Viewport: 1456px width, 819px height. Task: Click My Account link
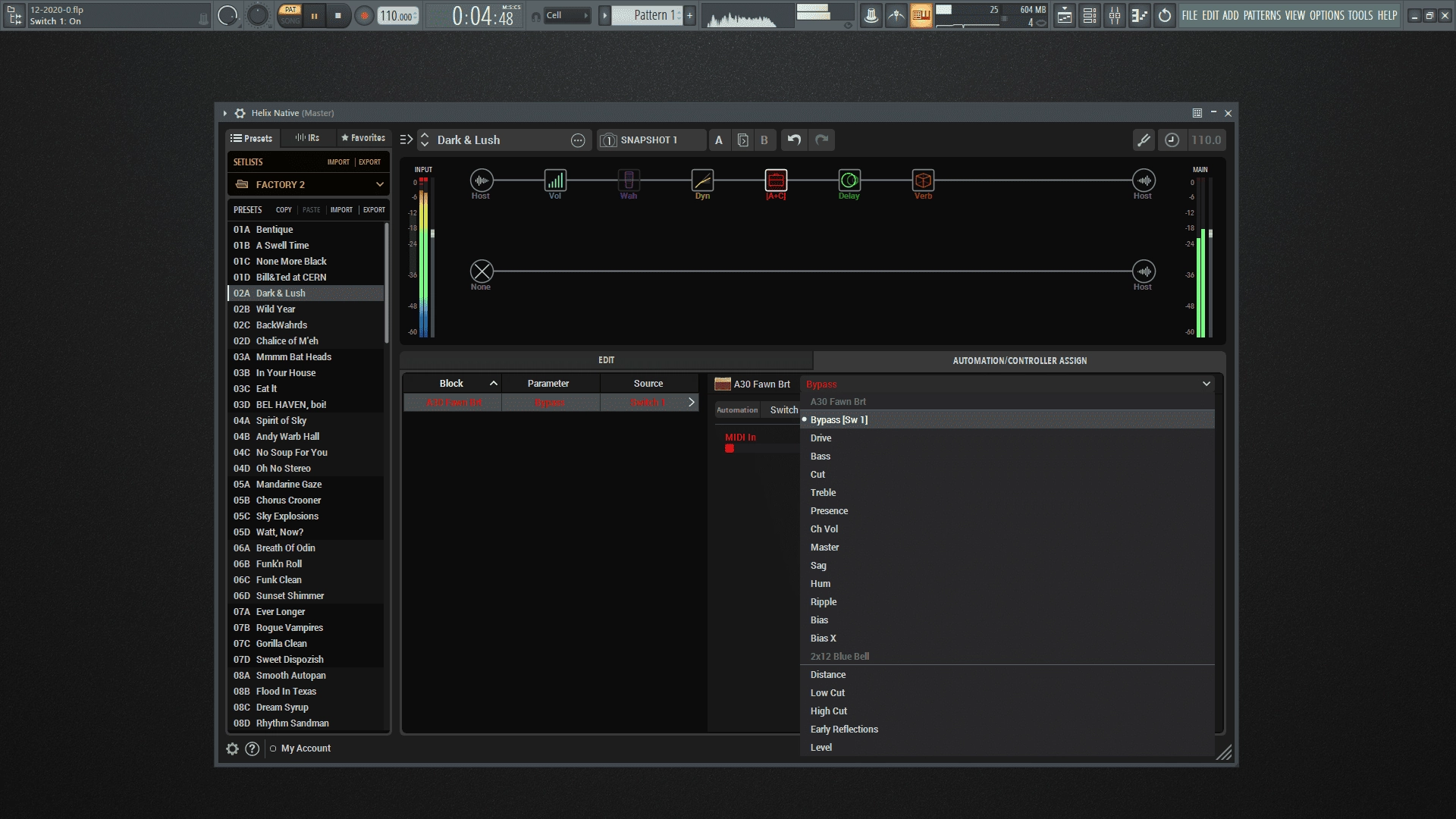[x=306, y=748]
